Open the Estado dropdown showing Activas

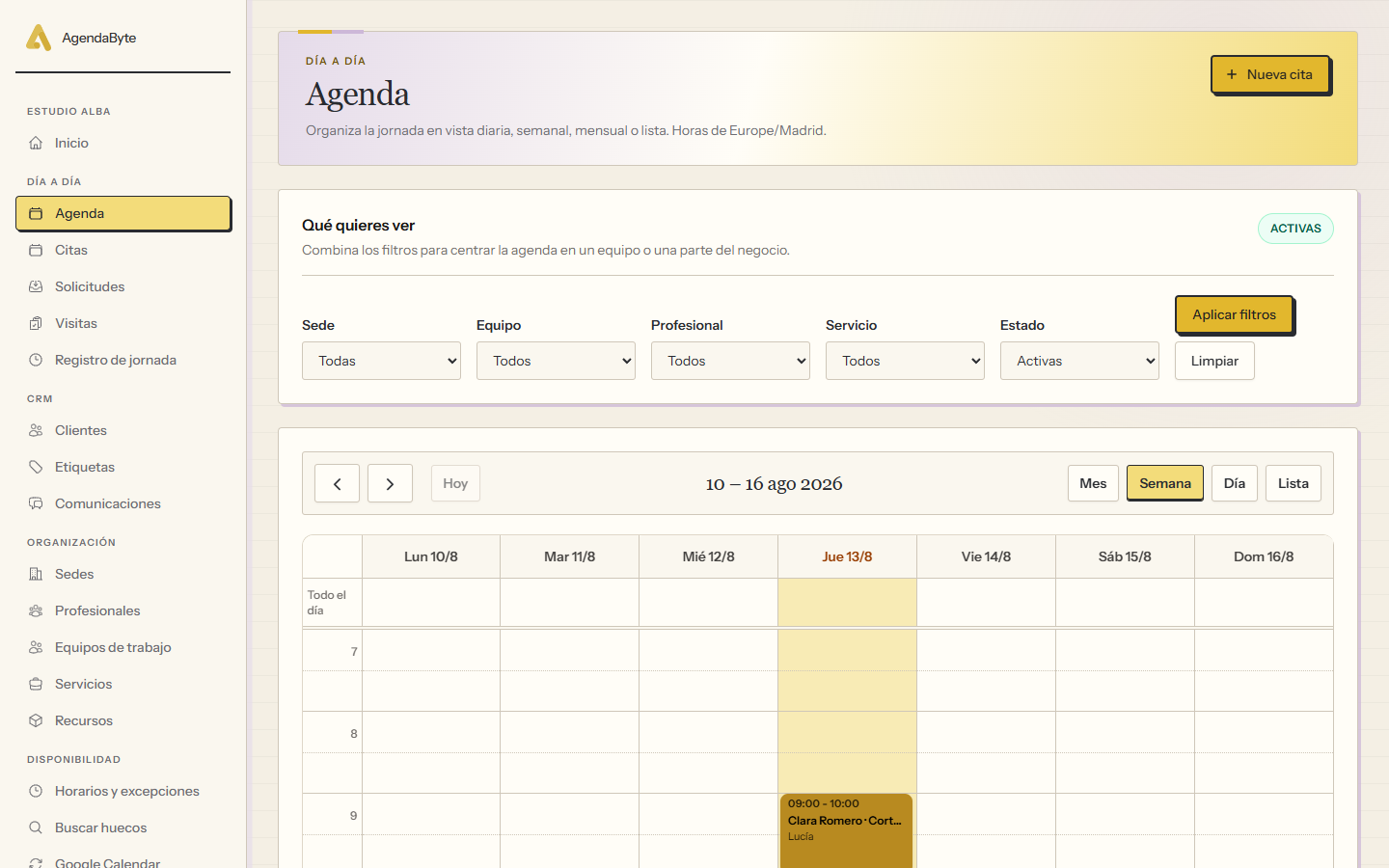pos(1079,361)
